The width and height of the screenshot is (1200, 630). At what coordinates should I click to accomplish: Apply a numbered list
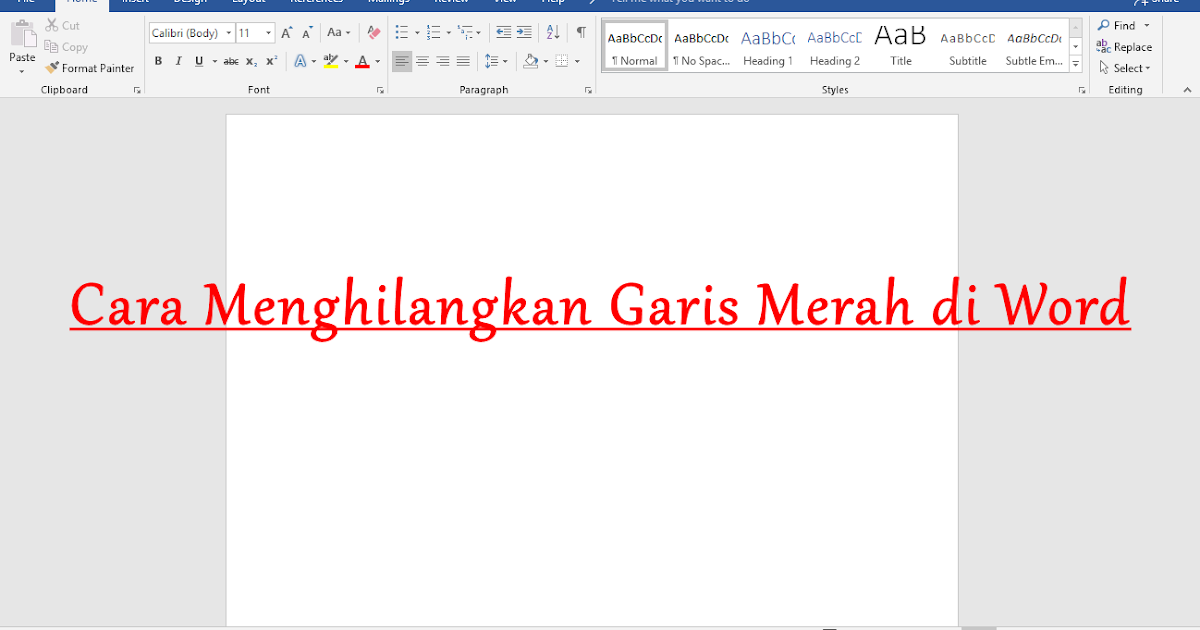(x=433, y=33)
